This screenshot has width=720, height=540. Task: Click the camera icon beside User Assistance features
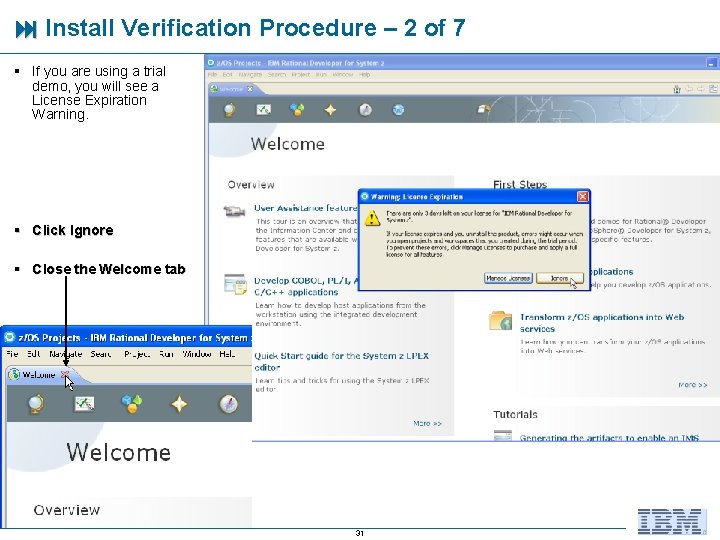[234, 212]
